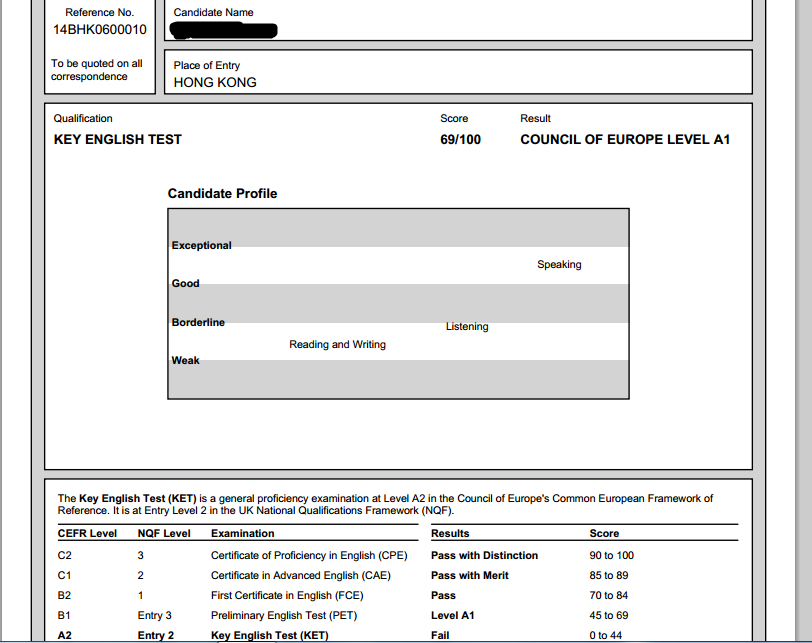Click the blacked-out candidate name
This screenshot has width=812, height=643.
224,31
